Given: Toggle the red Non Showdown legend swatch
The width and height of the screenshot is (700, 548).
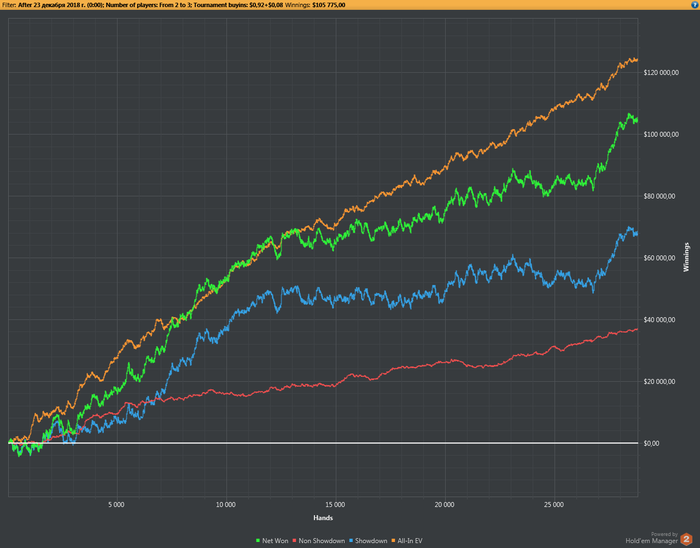Looking at the screenshot, I should [x=294, y=541].
